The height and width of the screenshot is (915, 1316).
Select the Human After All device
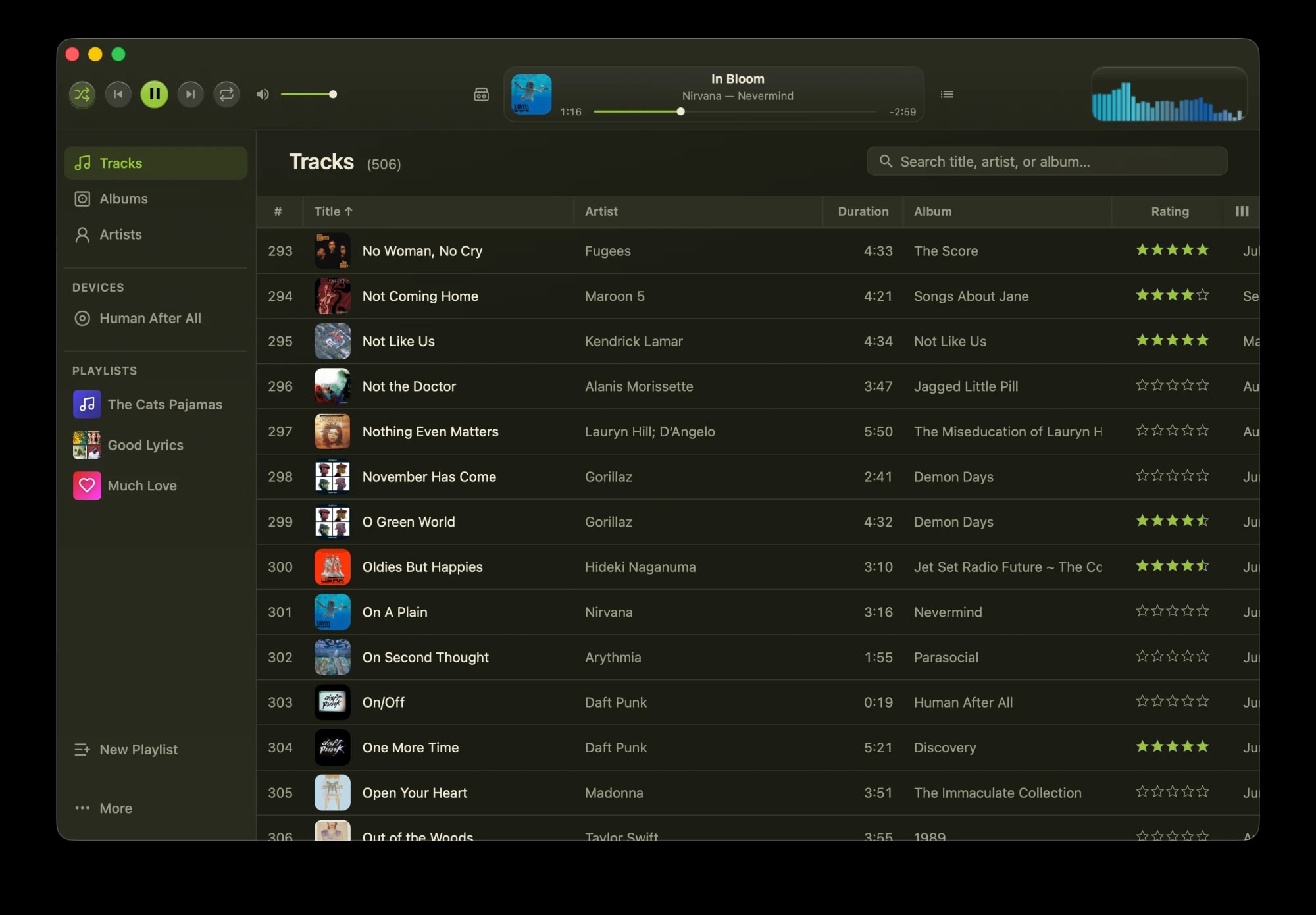(156, 319)
